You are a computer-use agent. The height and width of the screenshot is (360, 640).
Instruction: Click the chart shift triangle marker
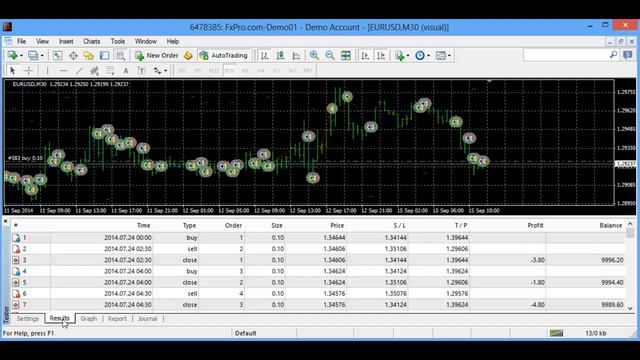pos(489,82)
